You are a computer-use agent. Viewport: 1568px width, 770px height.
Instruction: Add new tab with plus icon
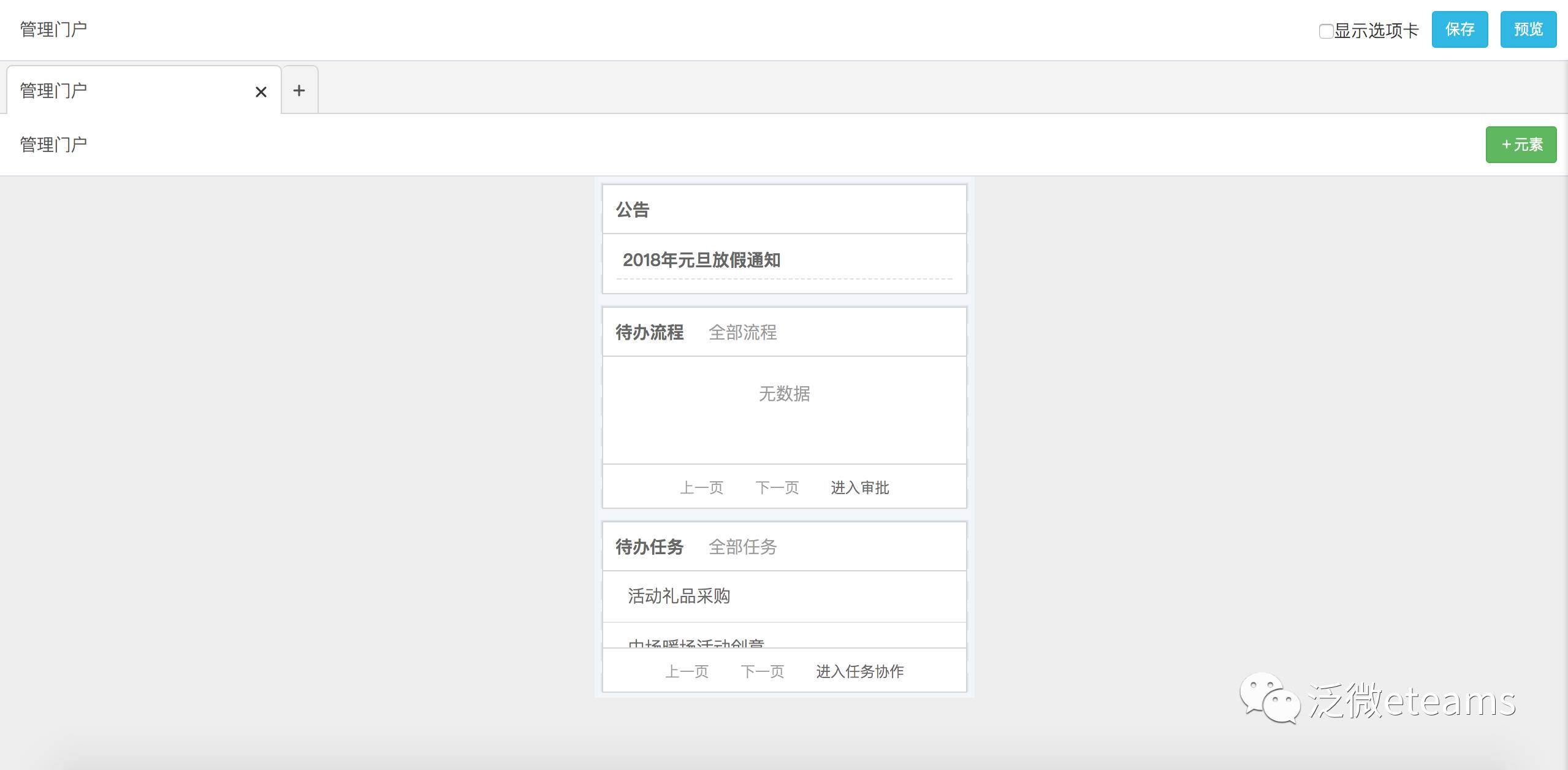point(299,91)
